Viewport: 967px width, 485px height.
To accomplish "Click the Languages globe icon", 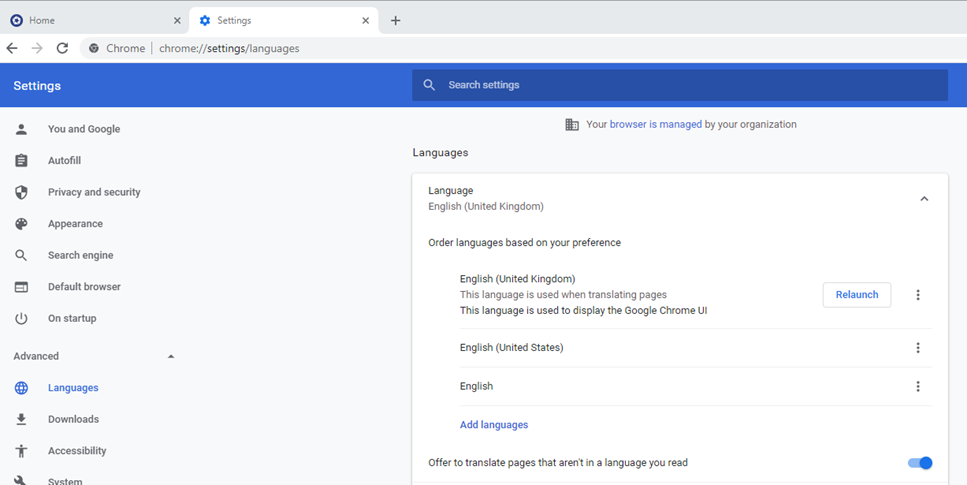I will [22, 388].
